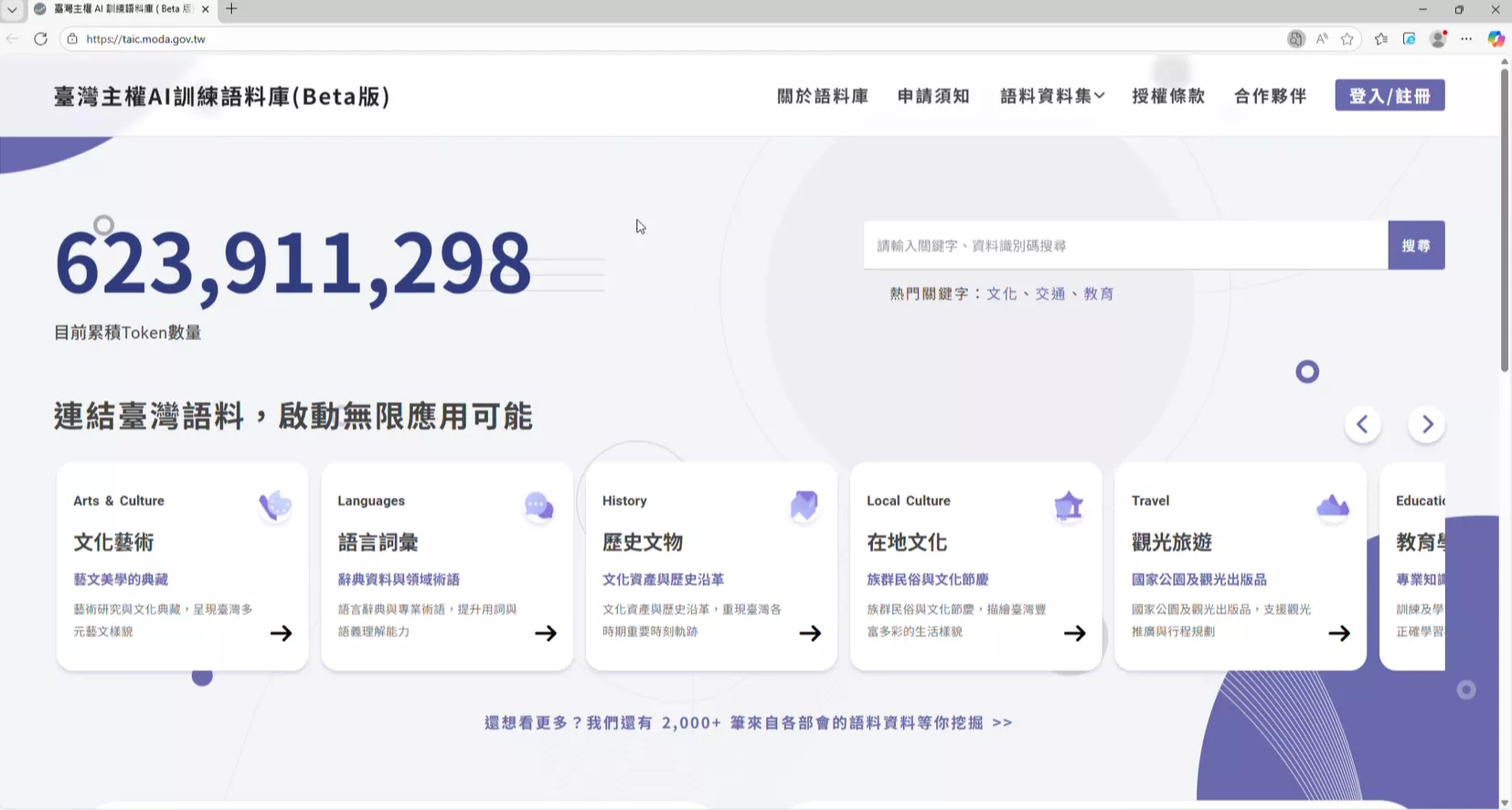1512x810 pixels.
Task: Open the browser tab list chevron
Action: [x=13, y=9]
